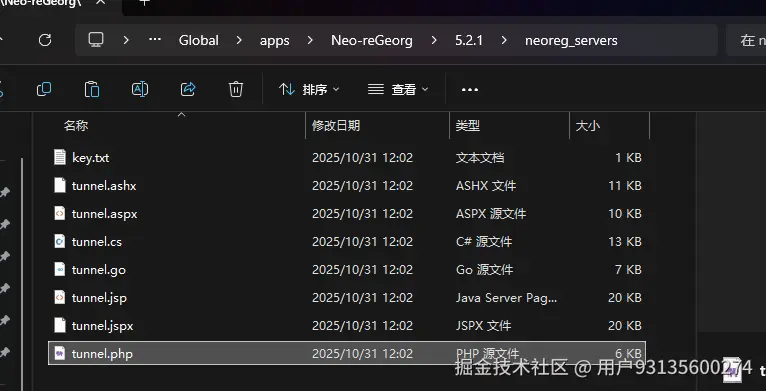The width and height of the screenshot is (766, 391).
Task: Click the 10 KB size cell
Action: 625,214
